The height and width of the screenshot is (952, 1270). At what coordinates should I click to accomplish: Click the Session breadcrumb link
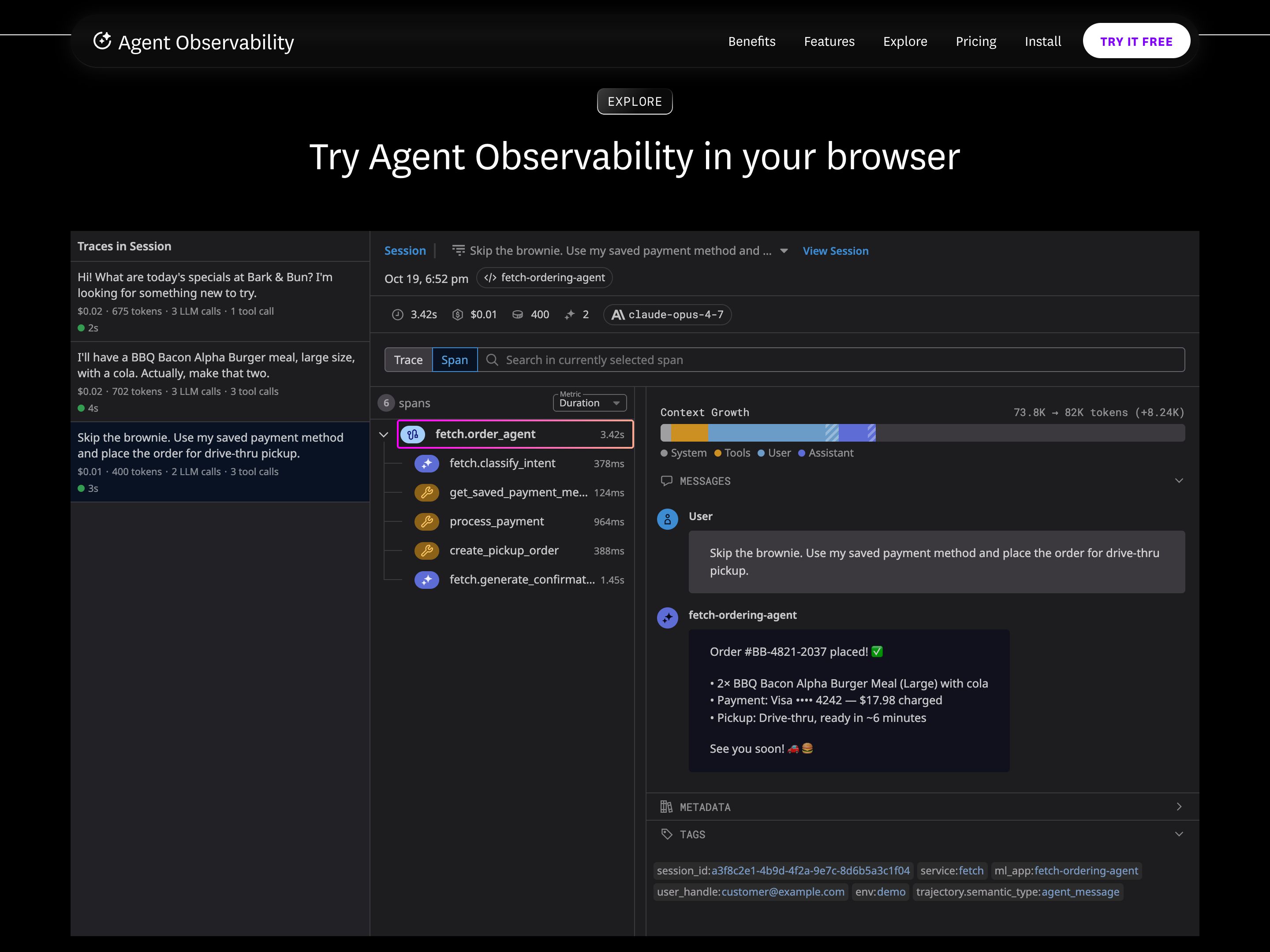pyautogui.click(x=405, y=251)
